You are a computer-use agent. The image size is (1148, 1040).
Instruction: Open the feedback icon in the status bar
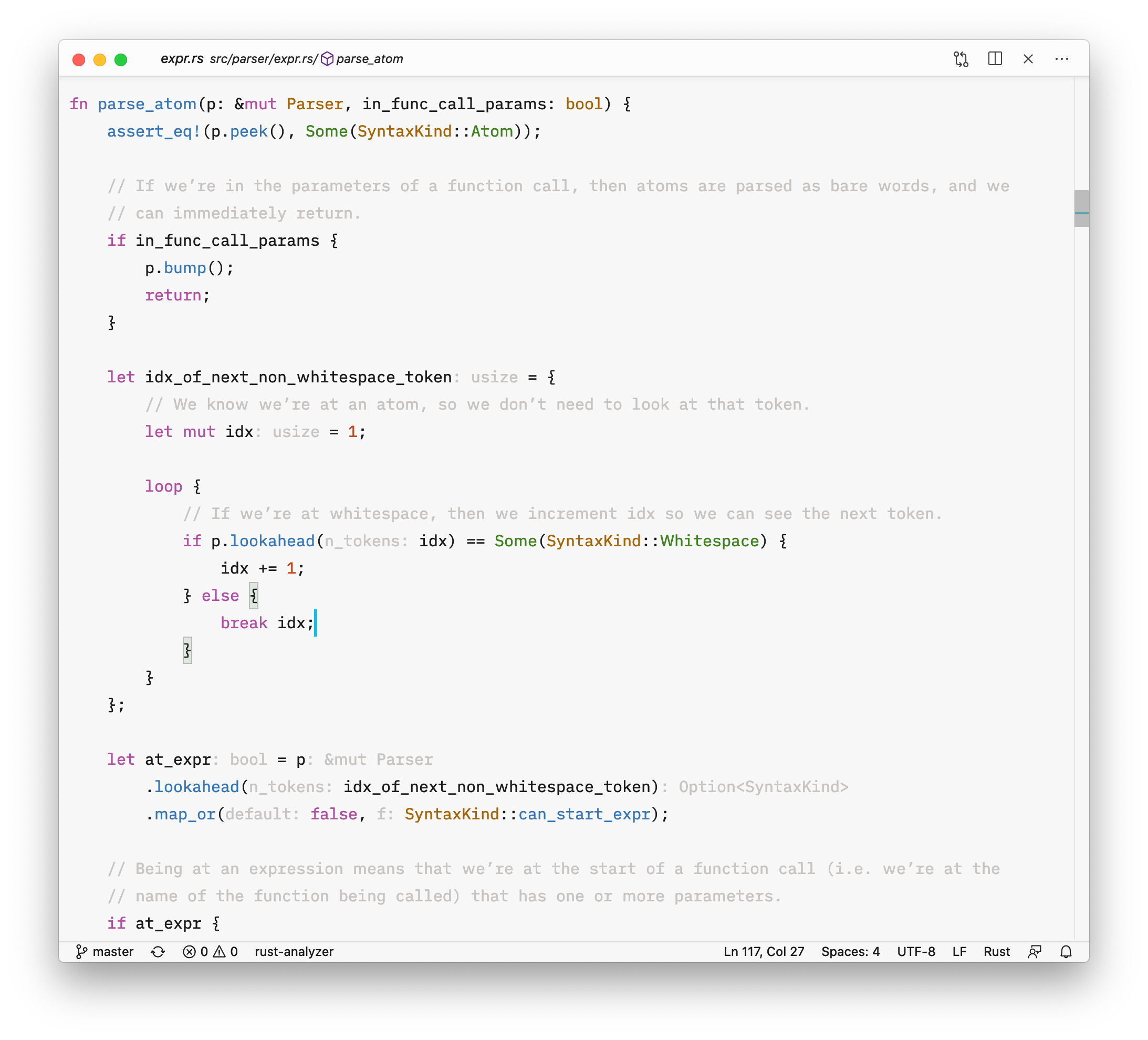click(x=1035, y=952)
